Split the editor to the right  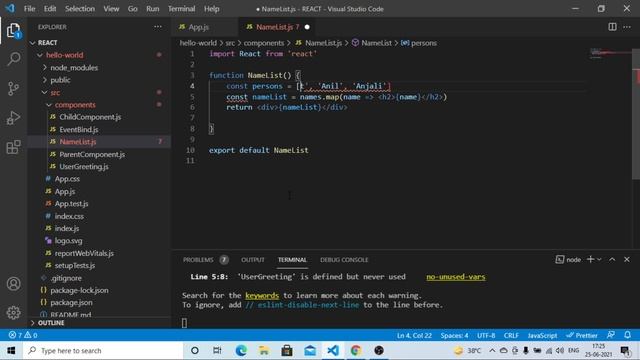point(612,27)
